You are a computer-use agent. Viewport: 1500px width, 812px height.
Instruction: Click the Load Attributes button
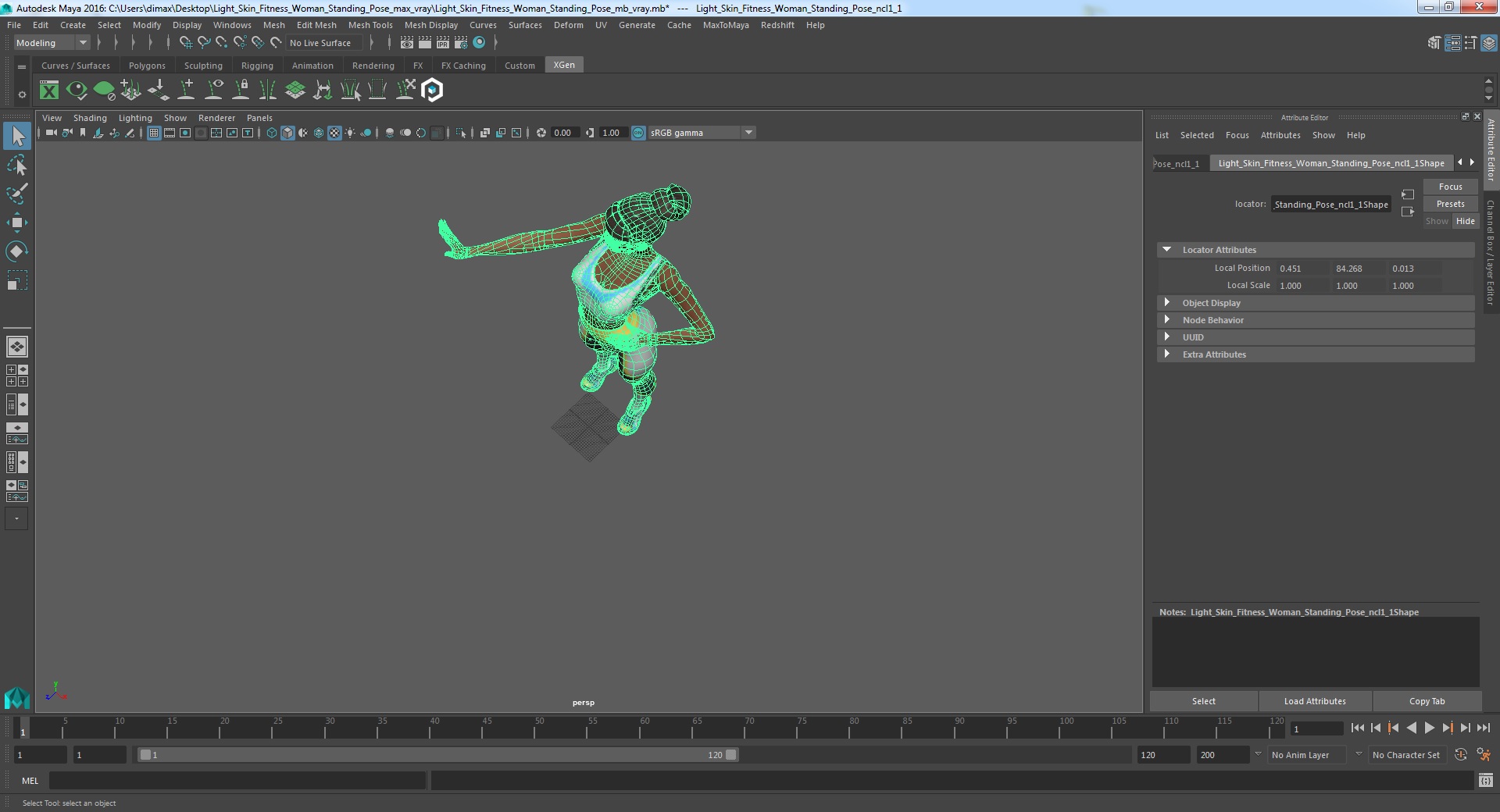point(1315,701)
